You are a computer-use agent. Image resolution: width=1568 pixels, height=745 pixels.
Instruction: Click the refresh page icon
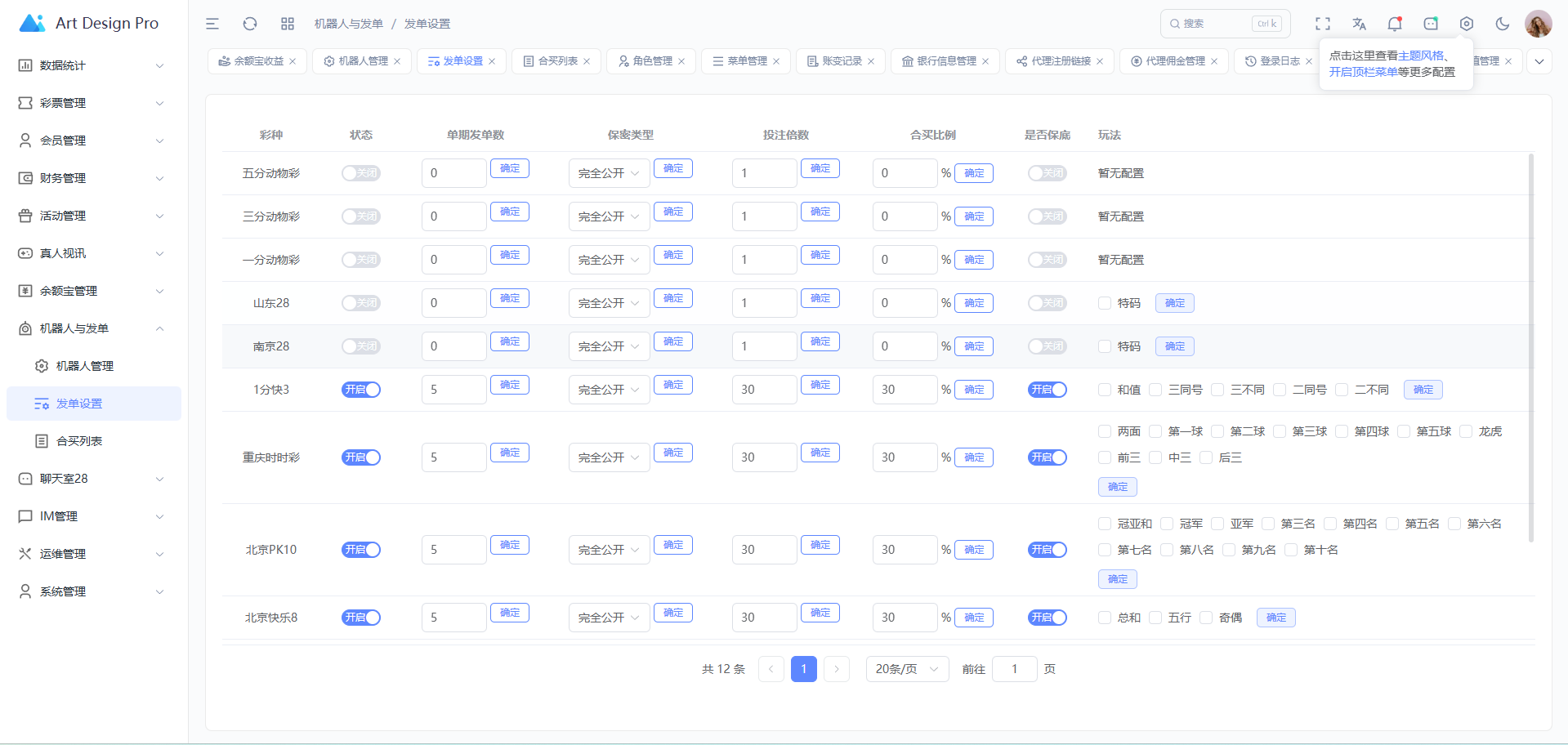tap(250, 24)
